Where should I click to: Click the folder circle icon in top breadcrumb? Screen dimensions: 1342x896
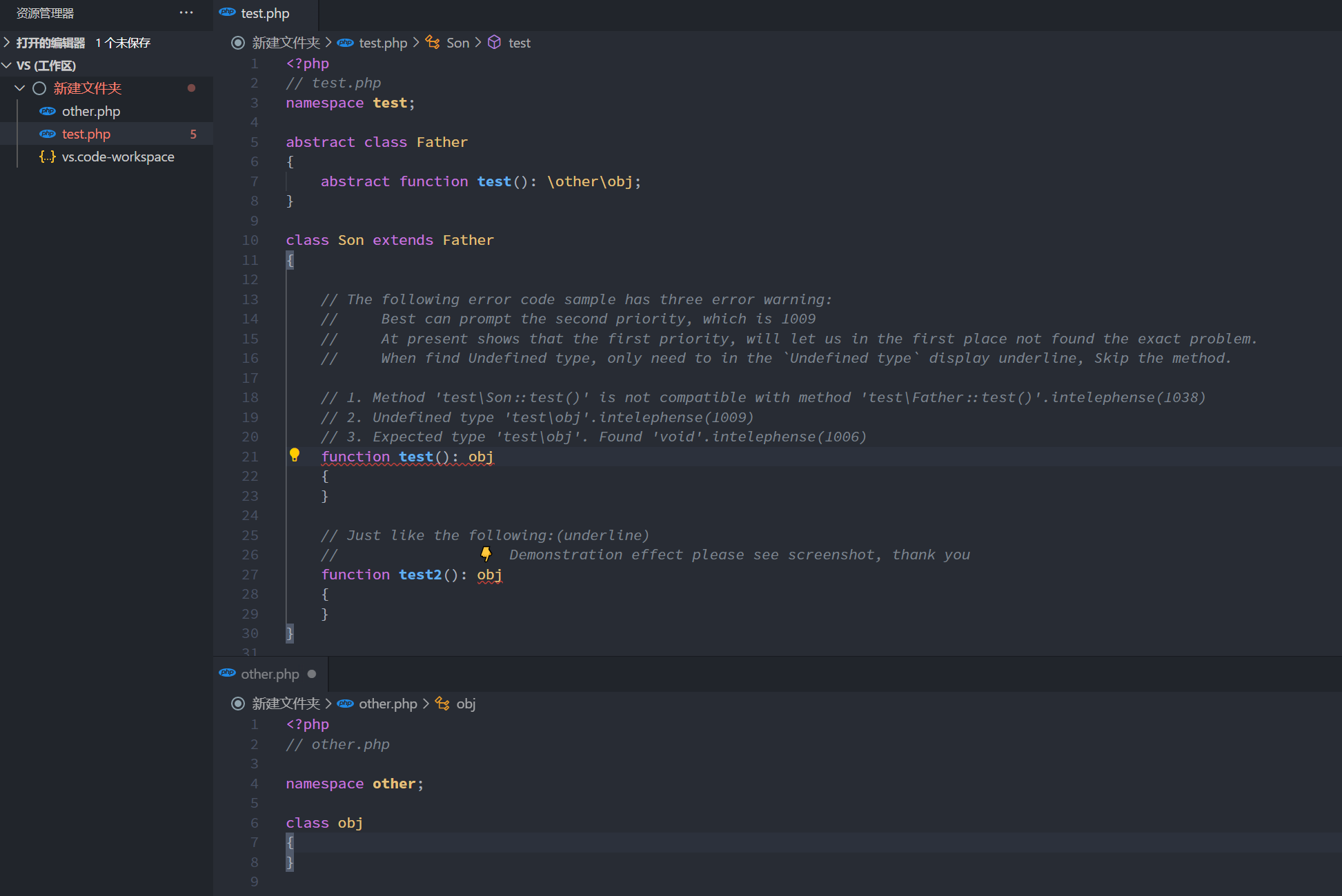238,43
